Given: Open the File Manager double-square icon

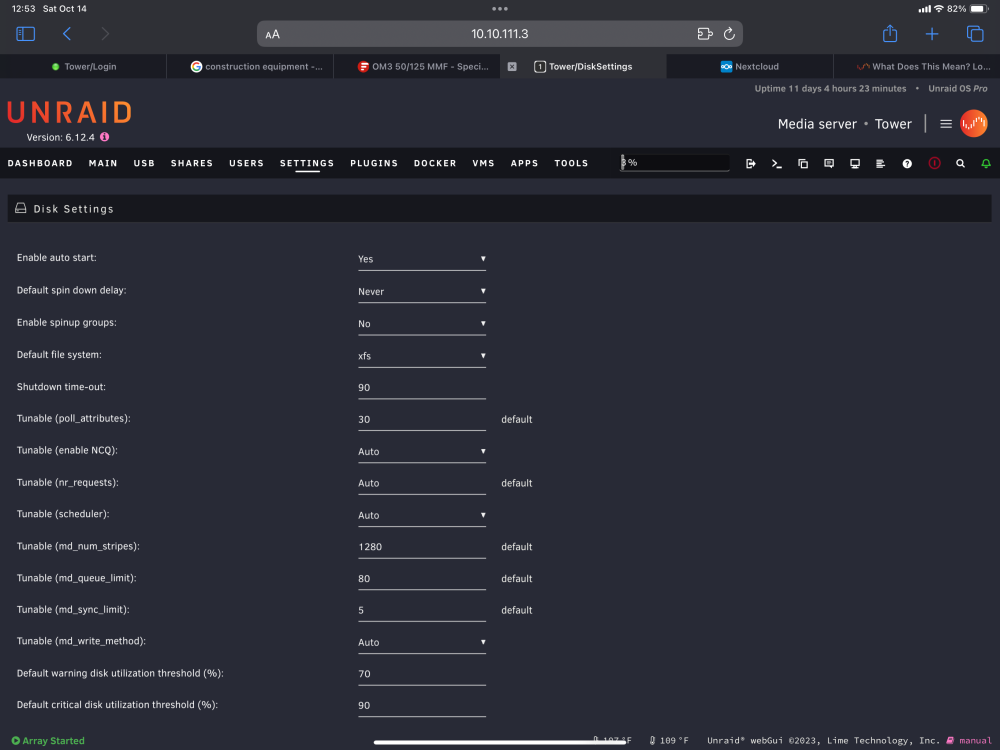Looking at the screenshot, I should coord(803,164).
